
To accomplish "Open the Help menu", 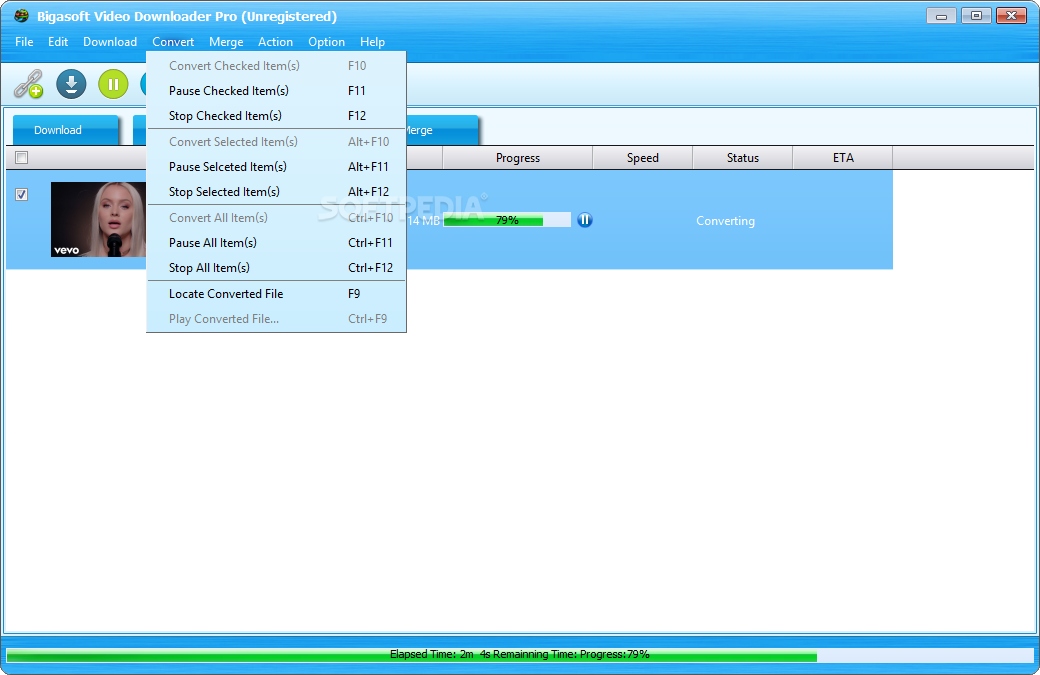I will 372,42.
